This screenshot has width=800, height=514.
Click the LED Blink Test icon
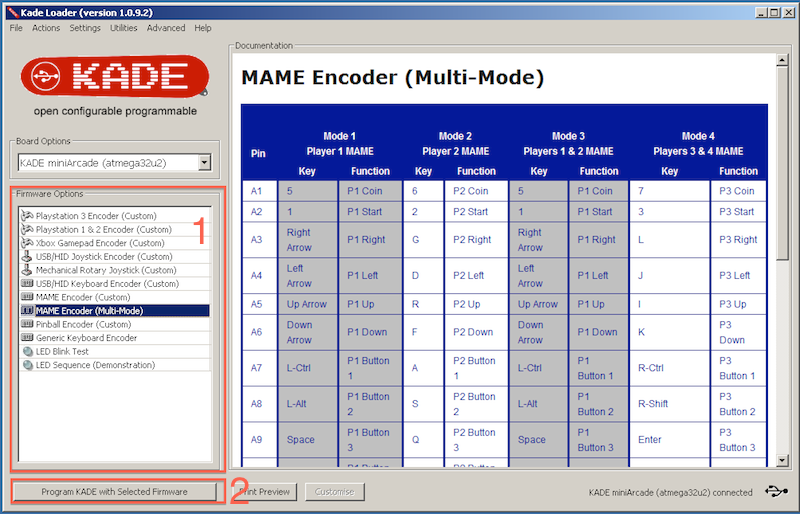tap(28, 352)
